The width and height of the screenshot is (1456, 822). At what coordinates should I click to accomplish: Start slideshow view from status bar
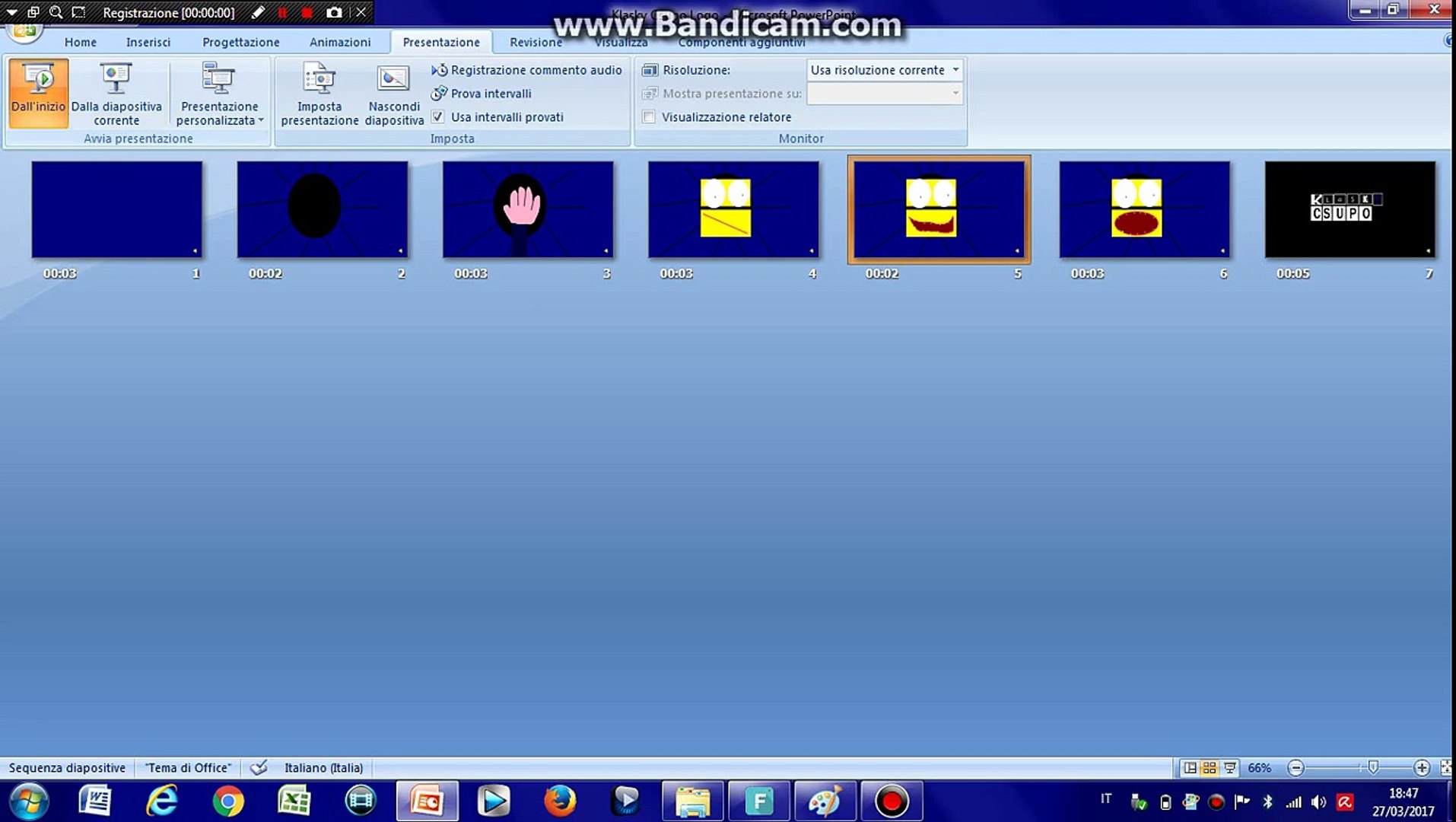tap(1229, 768)
